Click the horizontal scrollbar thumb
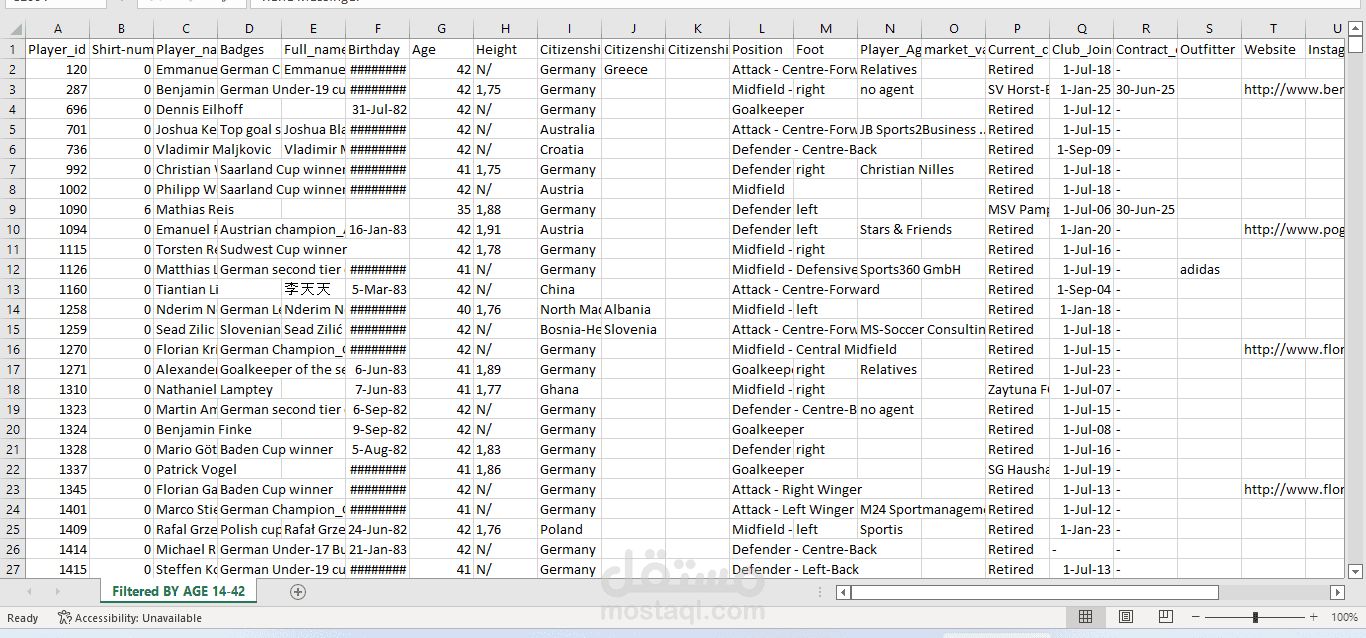 point(1035,592)
